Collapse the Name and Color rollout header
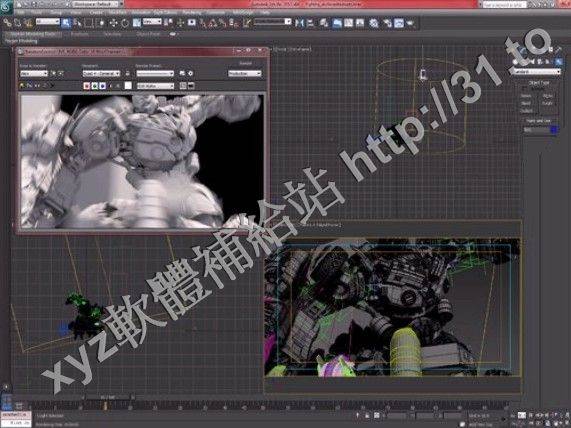The width and height of the screenshot is (571, 428). (538, 121)
